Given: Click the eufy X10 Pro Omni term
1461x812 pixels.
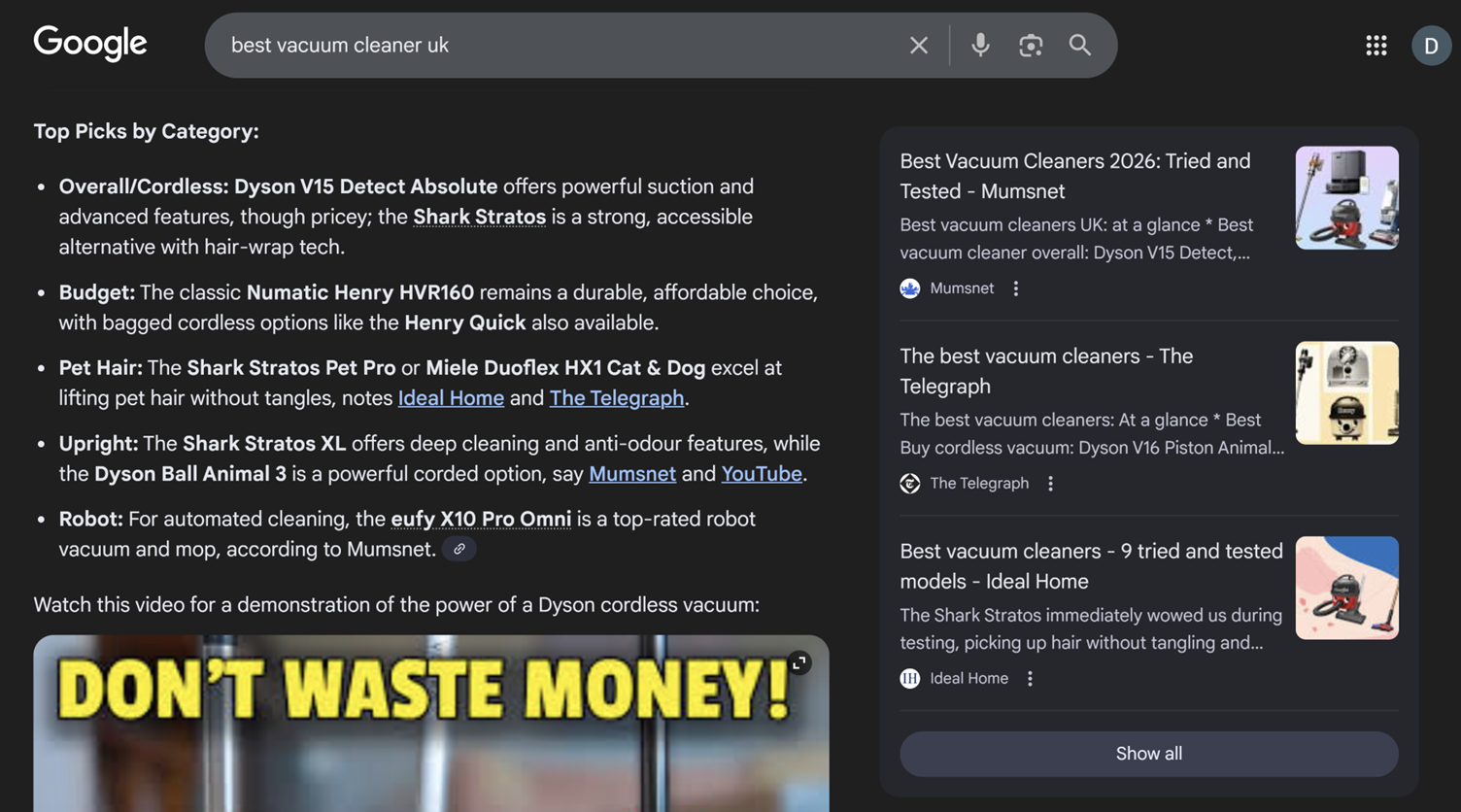Looking at the screenshot, I should tap(481, 520).
